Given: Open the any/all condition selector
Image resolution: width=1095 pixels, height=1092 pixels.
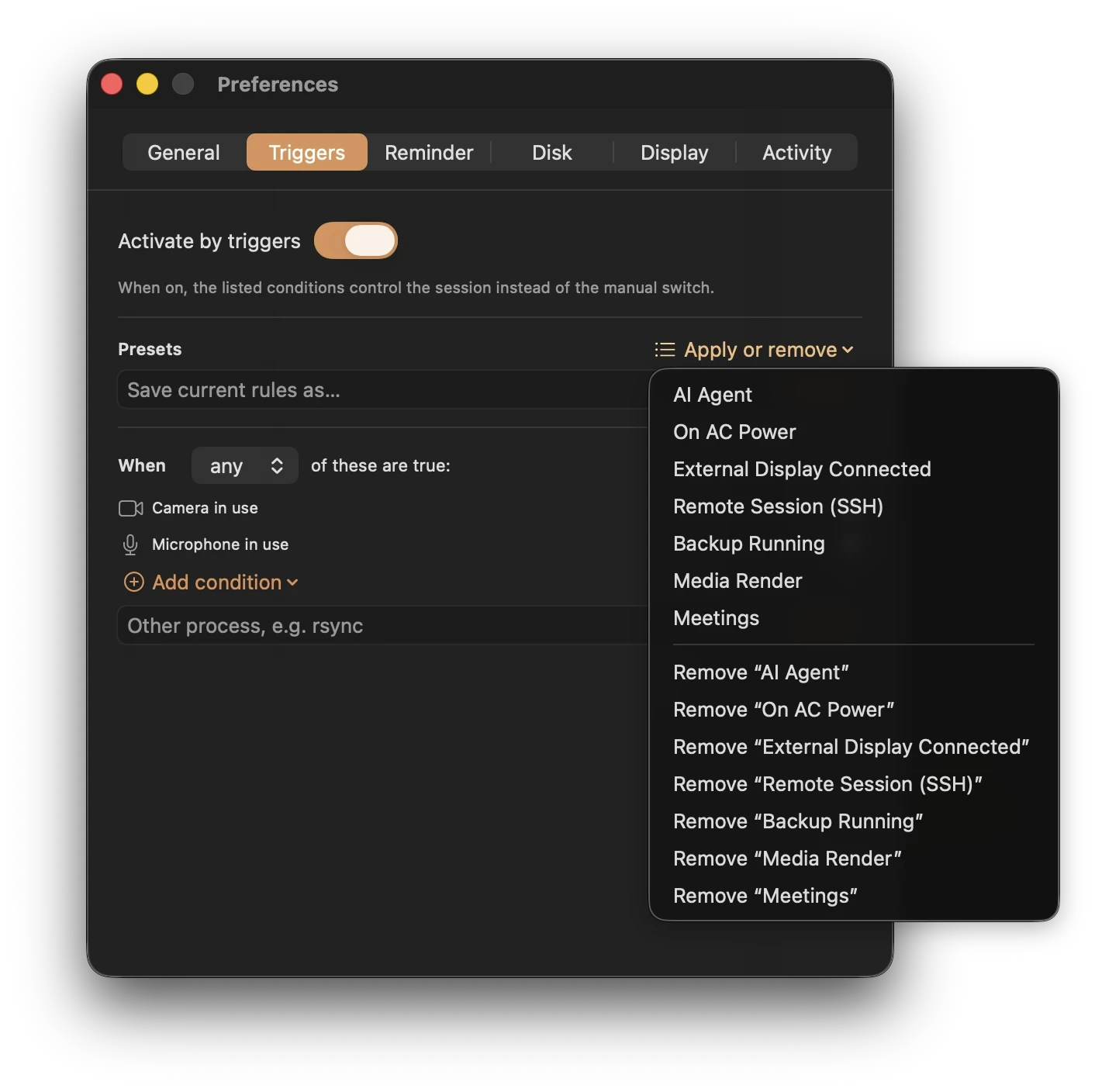Looking at the screenshot, I should (245, 465).
